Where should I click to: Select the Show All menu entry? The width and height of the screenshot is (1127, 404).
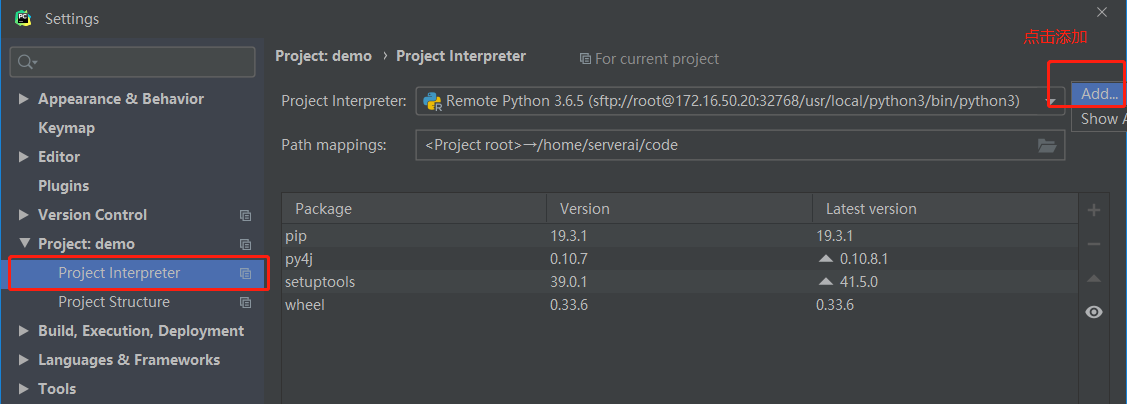tap(1099, 119)
